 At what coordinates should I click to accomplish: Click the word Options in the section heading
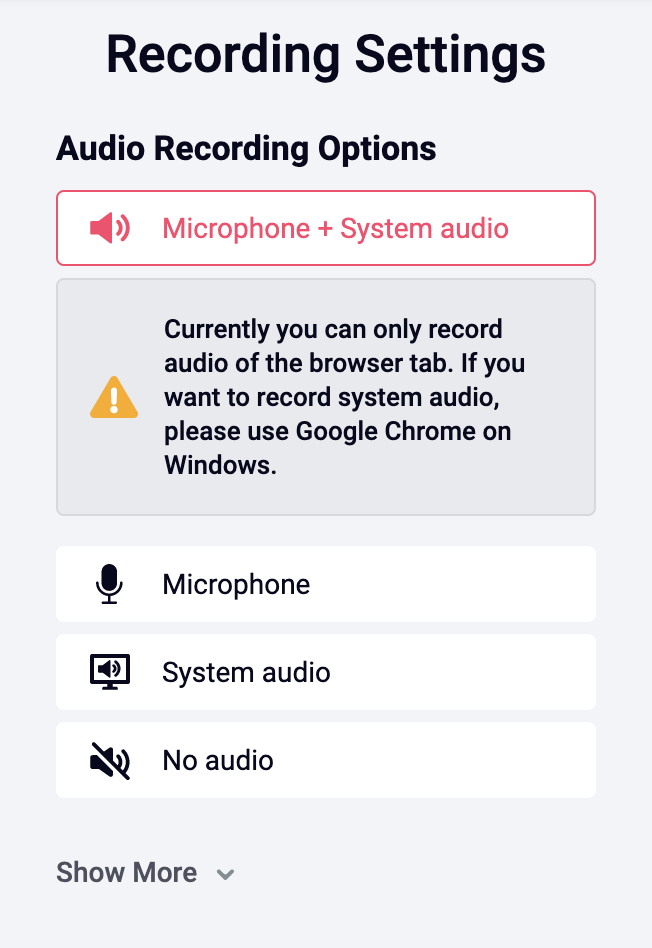pyautogui.click(x=377, y=149)
